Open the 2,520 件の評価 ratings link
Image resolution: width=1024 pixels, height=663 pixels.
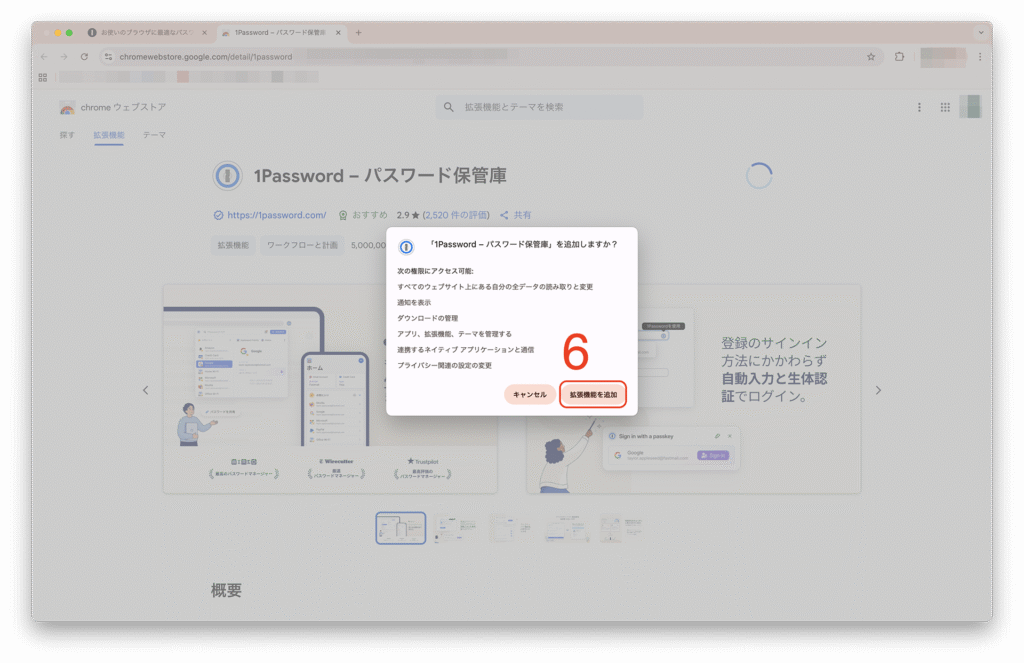pyautogui.click(x=456, y=215)
